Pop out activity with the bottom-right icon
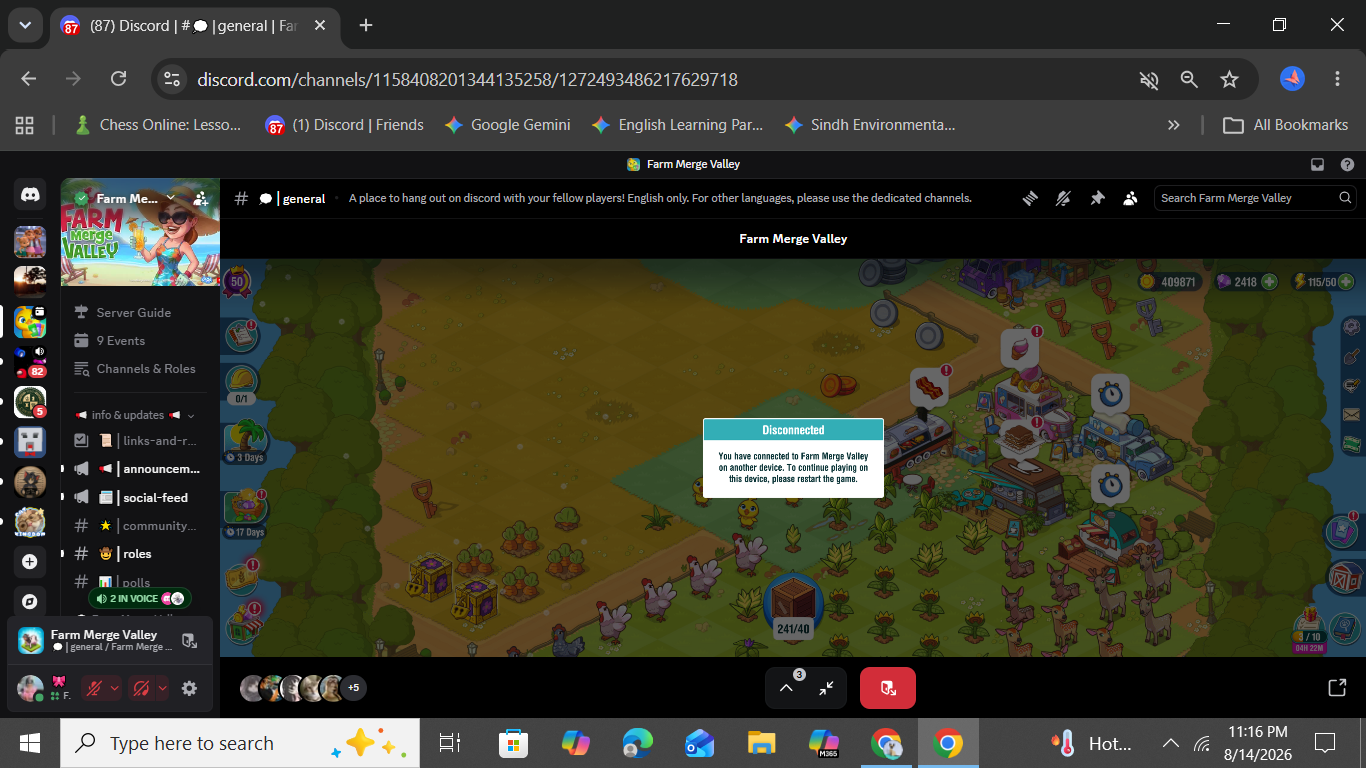The height and width of the screenshot is (768, 1366). coord(1336,688)
